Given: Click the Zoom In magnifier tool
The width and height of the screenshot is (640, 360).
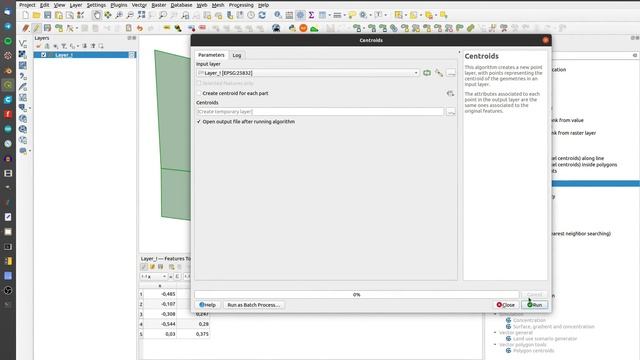Looking at the screenshot, I should [x=119, y=15].
